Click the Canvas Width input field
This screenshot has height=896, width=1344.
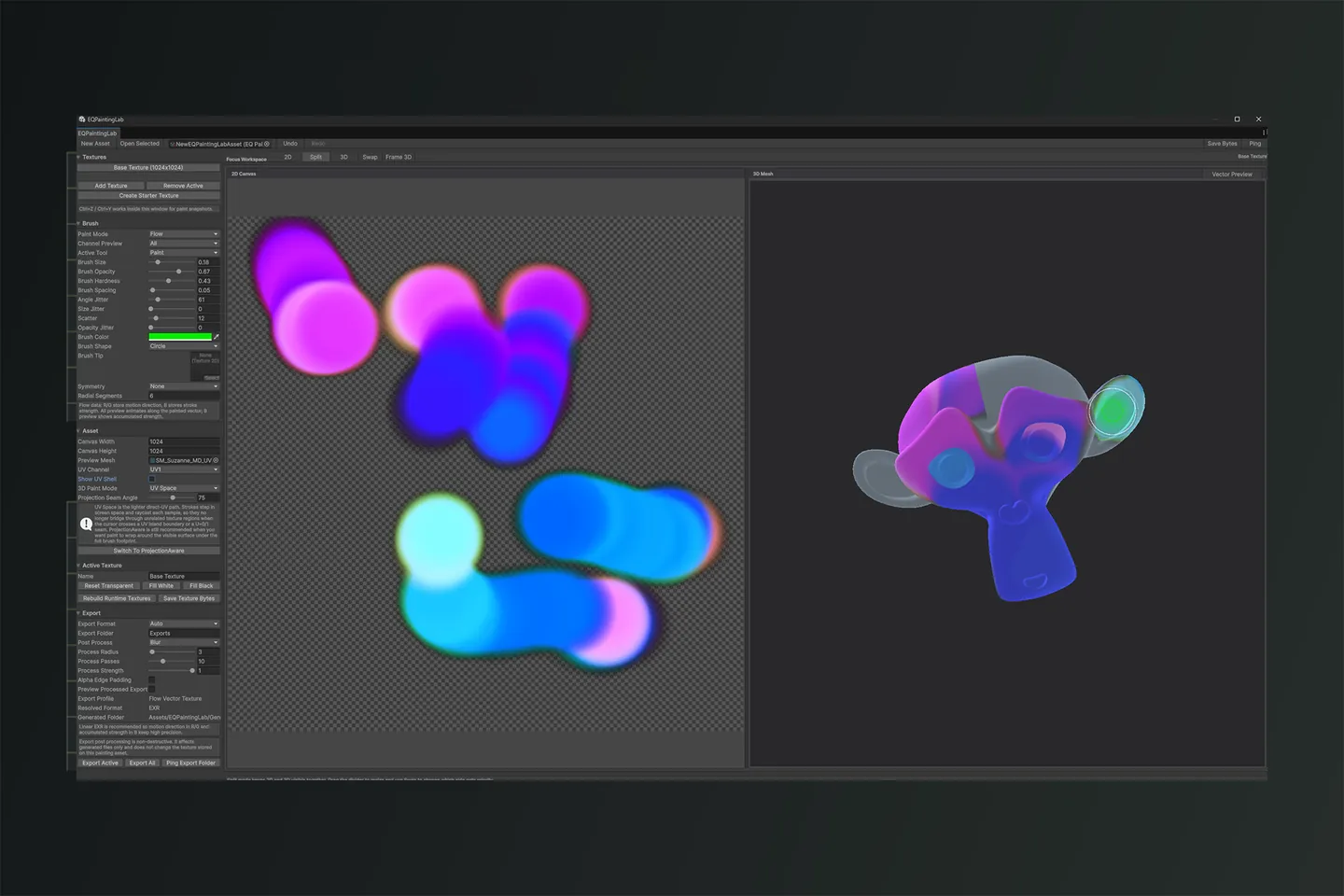pos(184,441)
